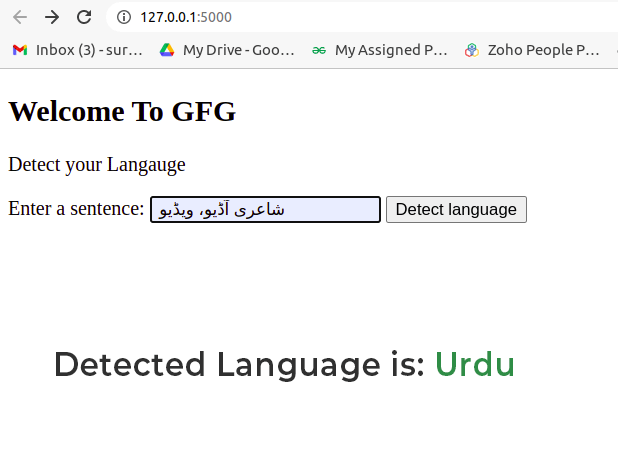Click the Gmail icon in the bookmarks bar
618x454 pixels.
click(x=20, y=50)
